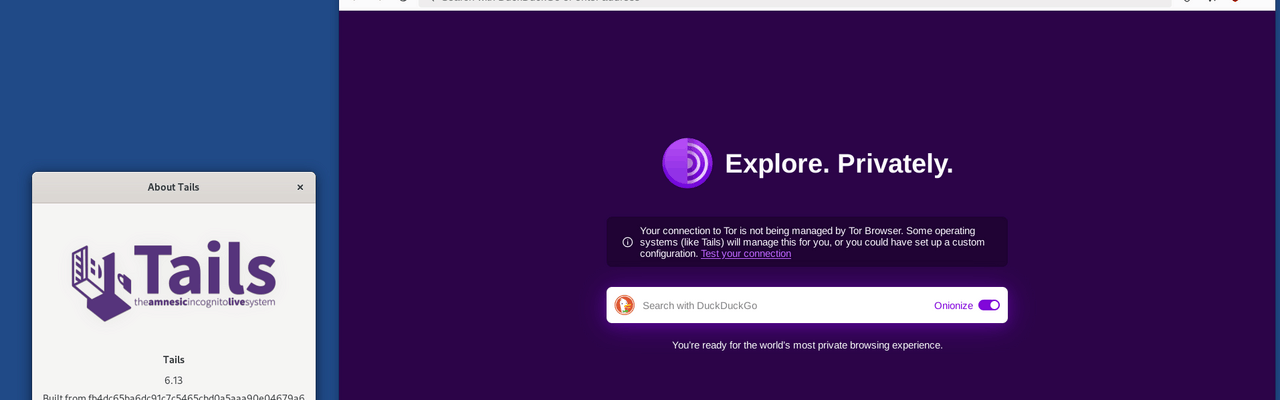Image resolution: width=1280 pixels, height=400 pixels.
Task: Click the Tails logo image
Action: pyautogui.click(x=174, y=282)
